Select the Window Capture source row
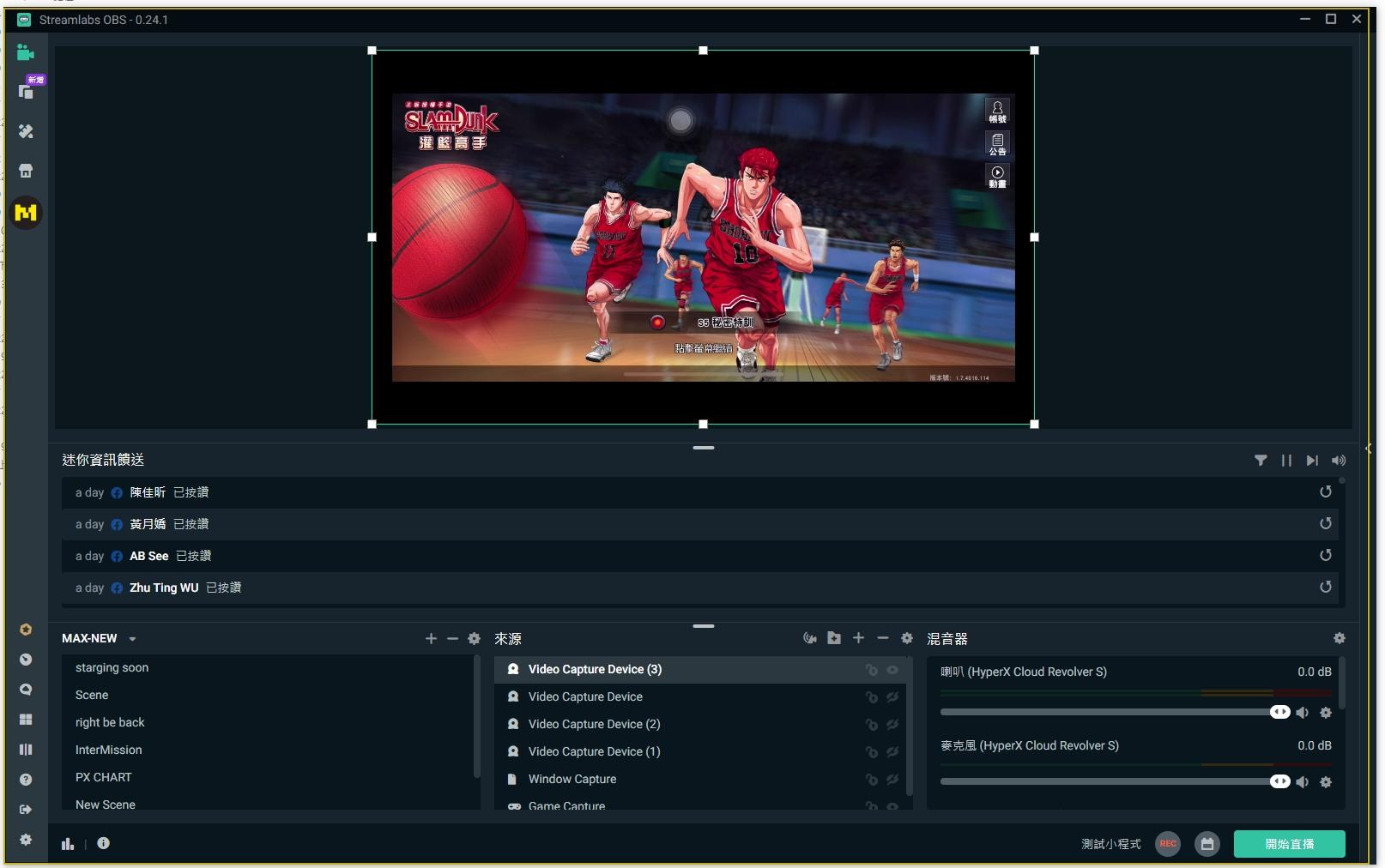 [x=699, y=780]
